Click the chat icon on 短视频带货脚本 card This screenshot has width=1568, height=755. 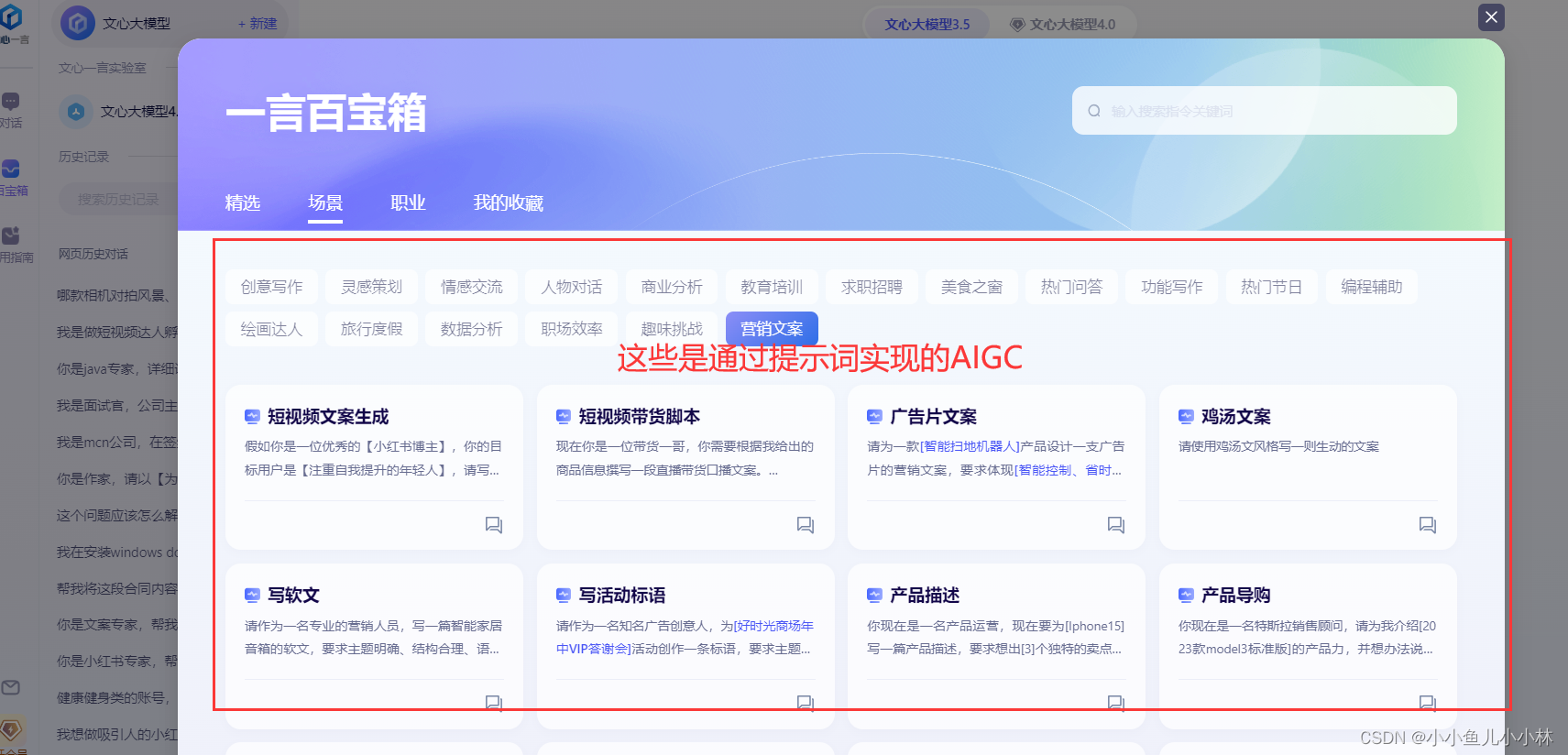806,525
